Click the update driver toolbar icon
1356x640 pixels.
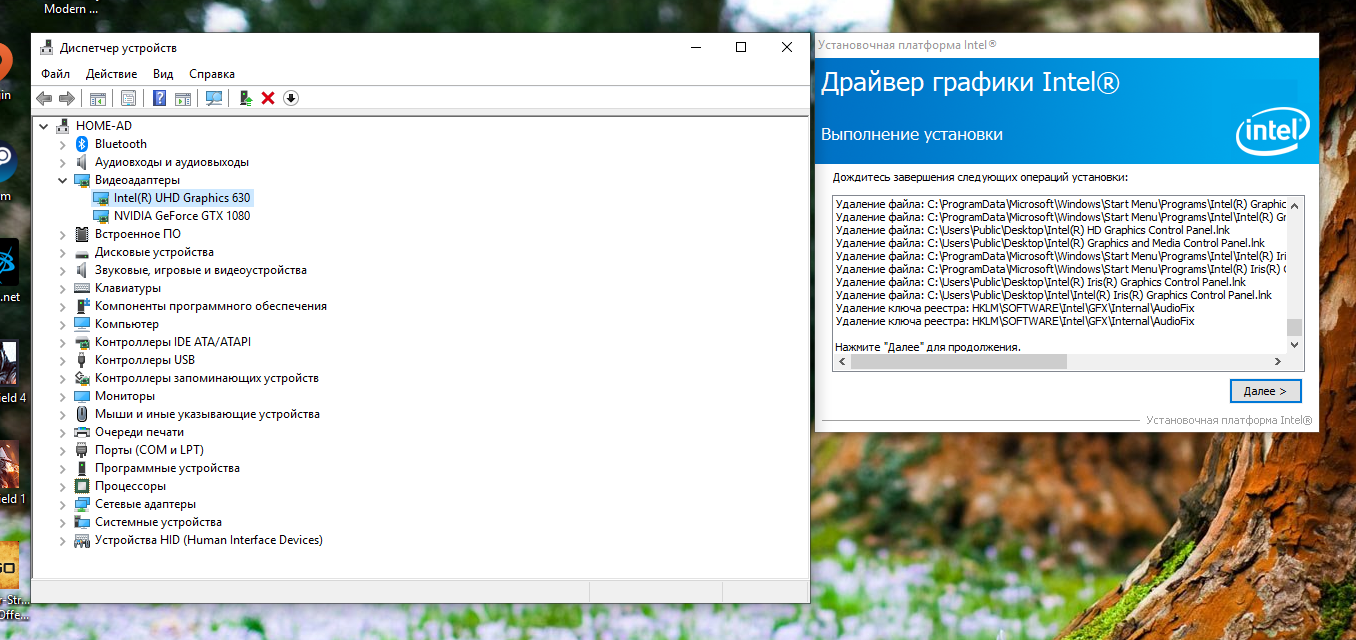click(x=245, y=98)
